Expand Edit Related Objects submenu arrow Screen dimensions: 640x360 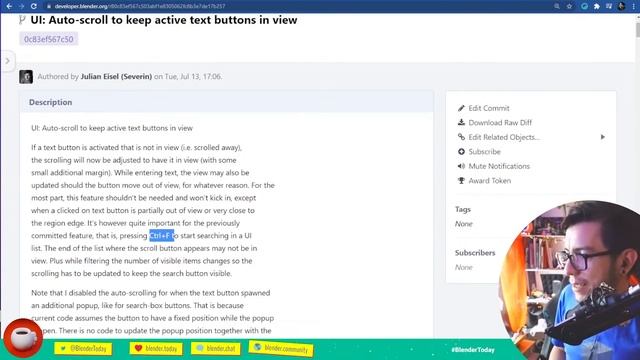(603, 137)
